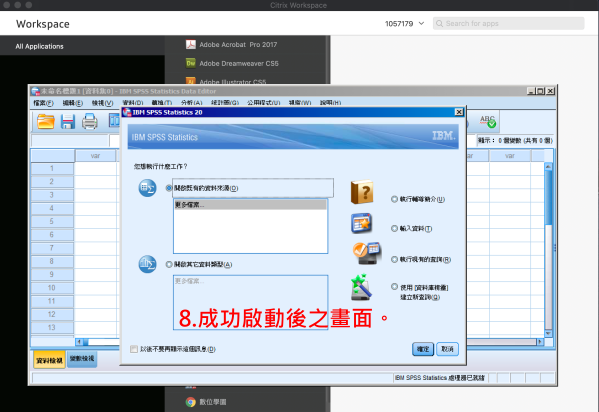Click the Print icon in Data Editor toolbar
This screenshot has height=412, width=599.
(x=90, y=122)
